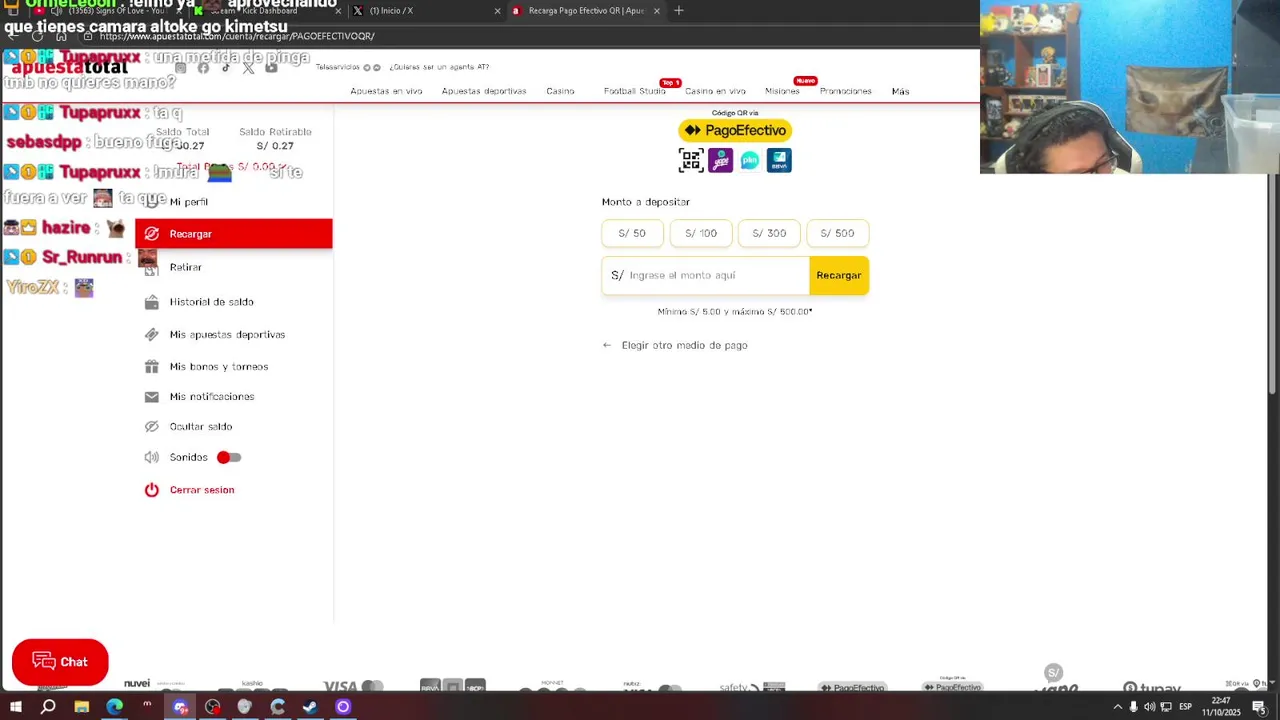Open Microsoft Edge from the taskbar

(115, 707)
